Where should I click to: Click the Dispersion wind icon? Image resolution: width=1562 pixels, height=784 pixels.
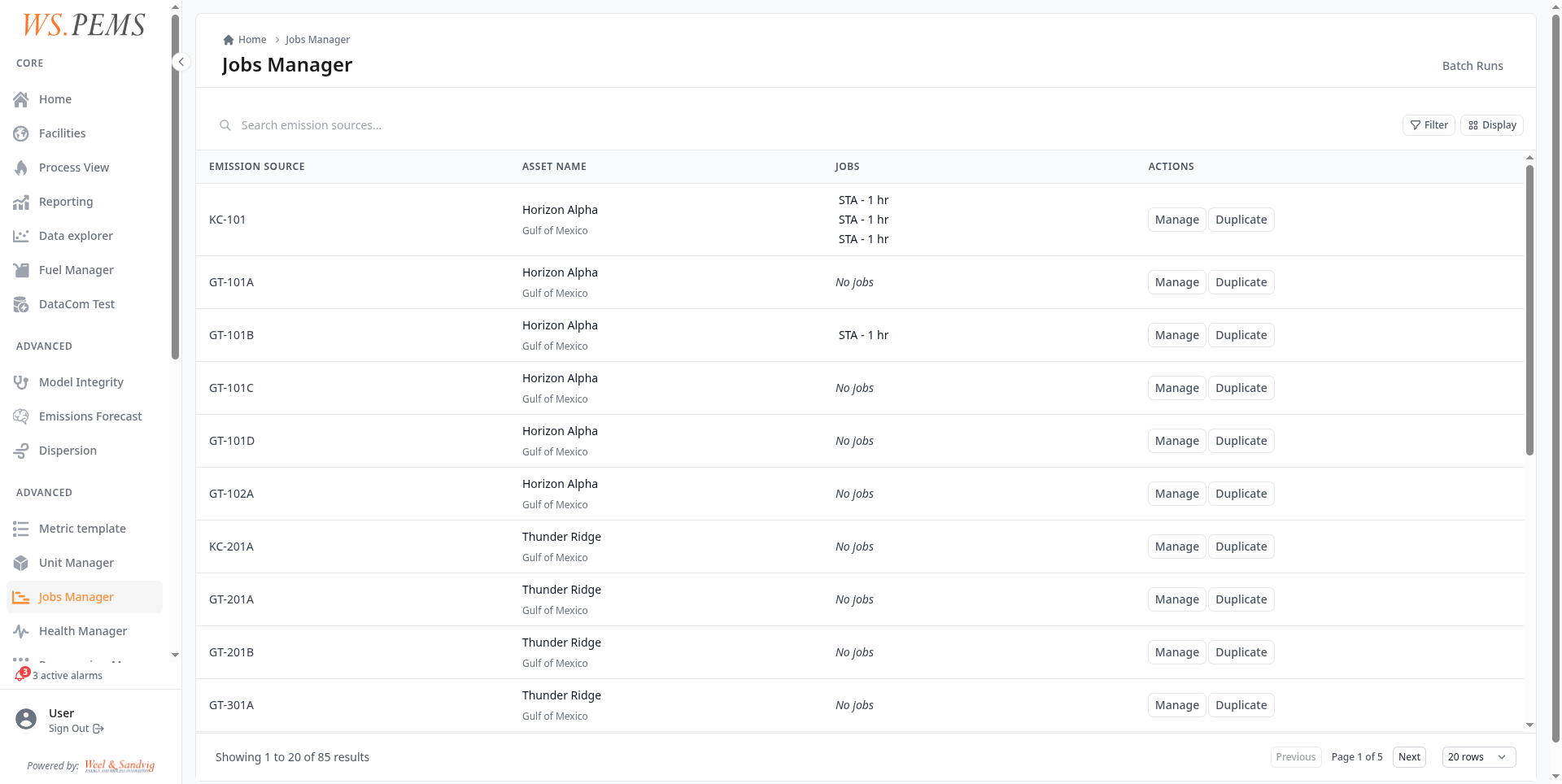point(21,451)
